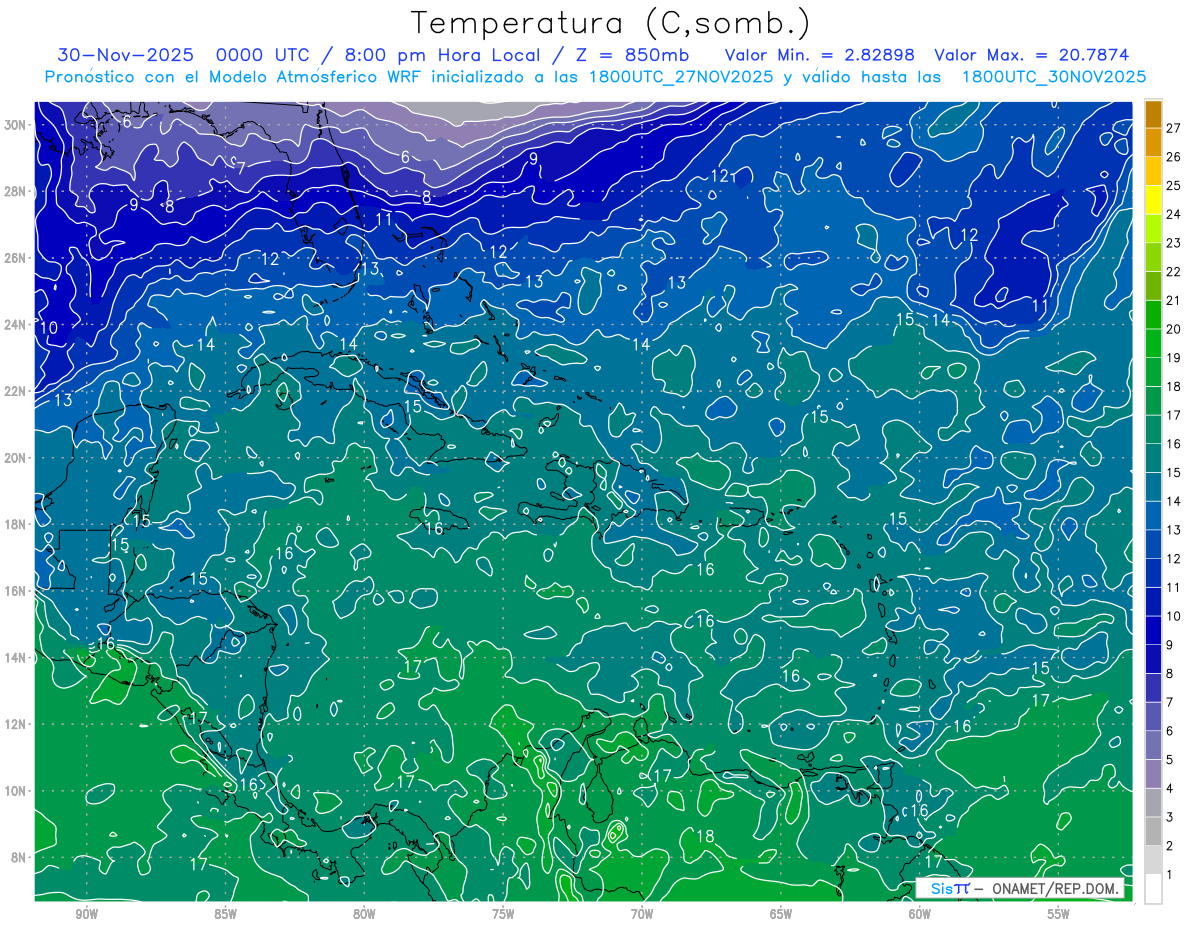Click the '26N' latitude axis label
Image resolution: width=1200 pixels, height=927 pixels.
pos(15,258)
